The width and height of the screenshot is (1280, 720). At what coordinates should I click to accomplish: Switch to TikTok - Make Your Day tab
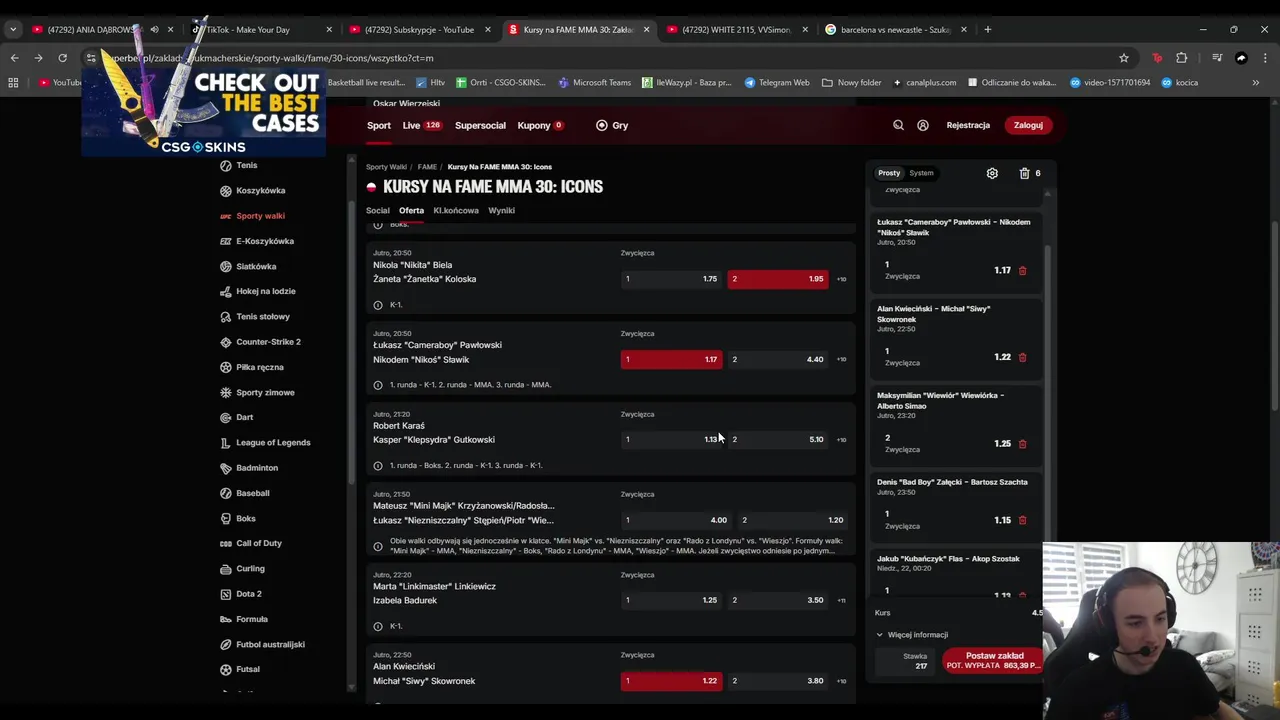click(x=263, y=29)
